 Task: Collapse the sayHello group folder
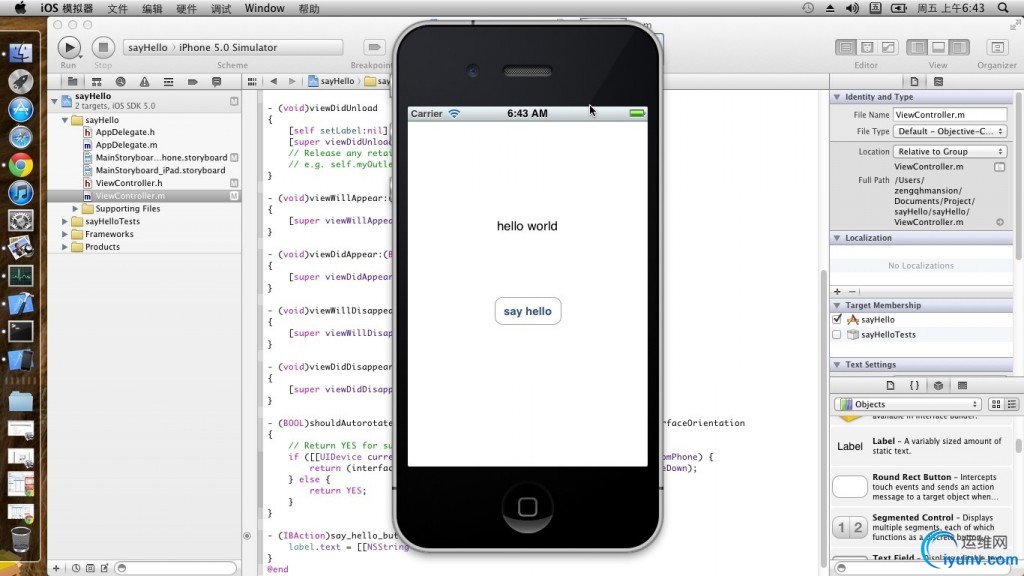click(x=65, y=120)
